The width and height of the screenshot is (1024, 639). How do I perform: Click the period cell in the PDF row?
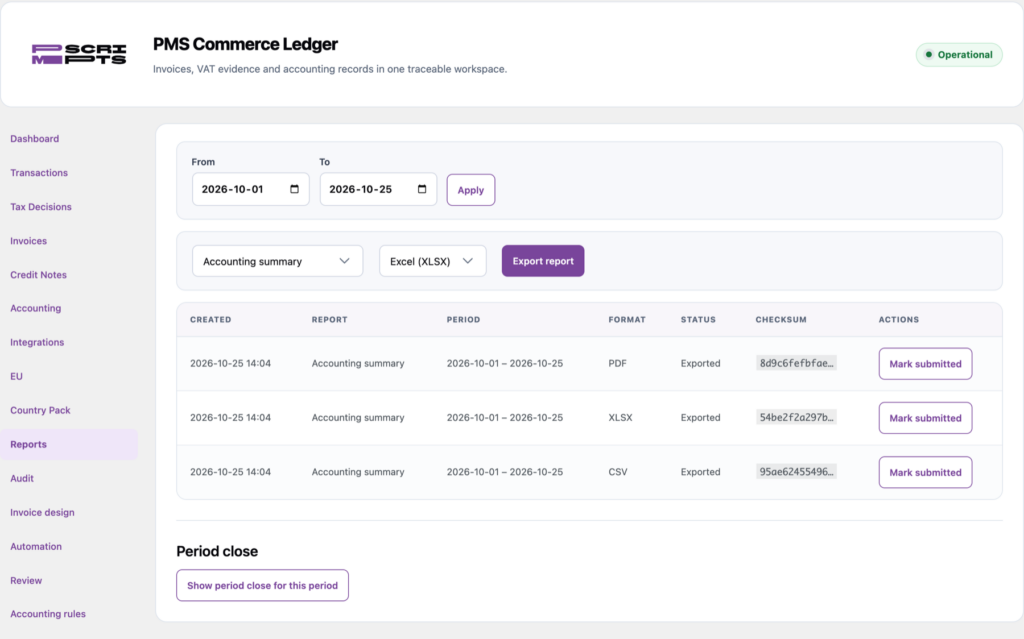pyautogui.click(x=505, y=363)
